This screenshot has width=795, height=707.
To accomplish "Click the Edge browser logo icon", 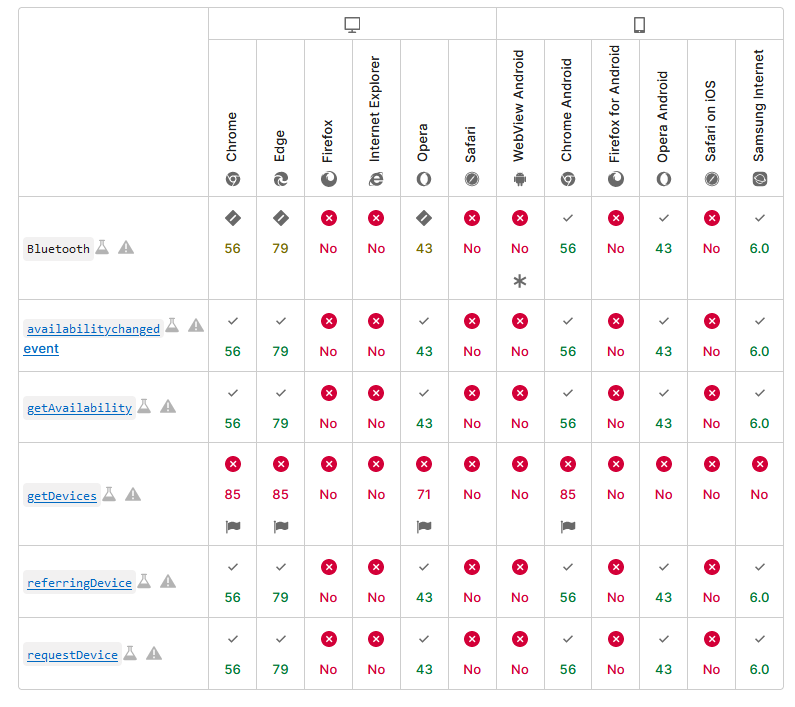I will pyautogui.click(x=280, y=179).
